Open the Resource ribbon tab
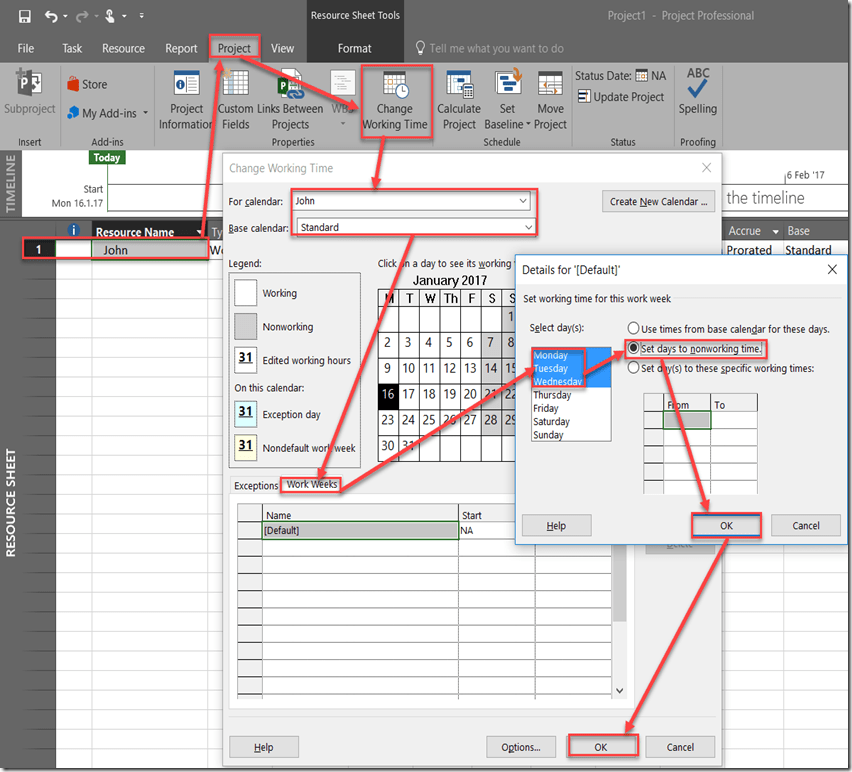 tap(123, 48)
